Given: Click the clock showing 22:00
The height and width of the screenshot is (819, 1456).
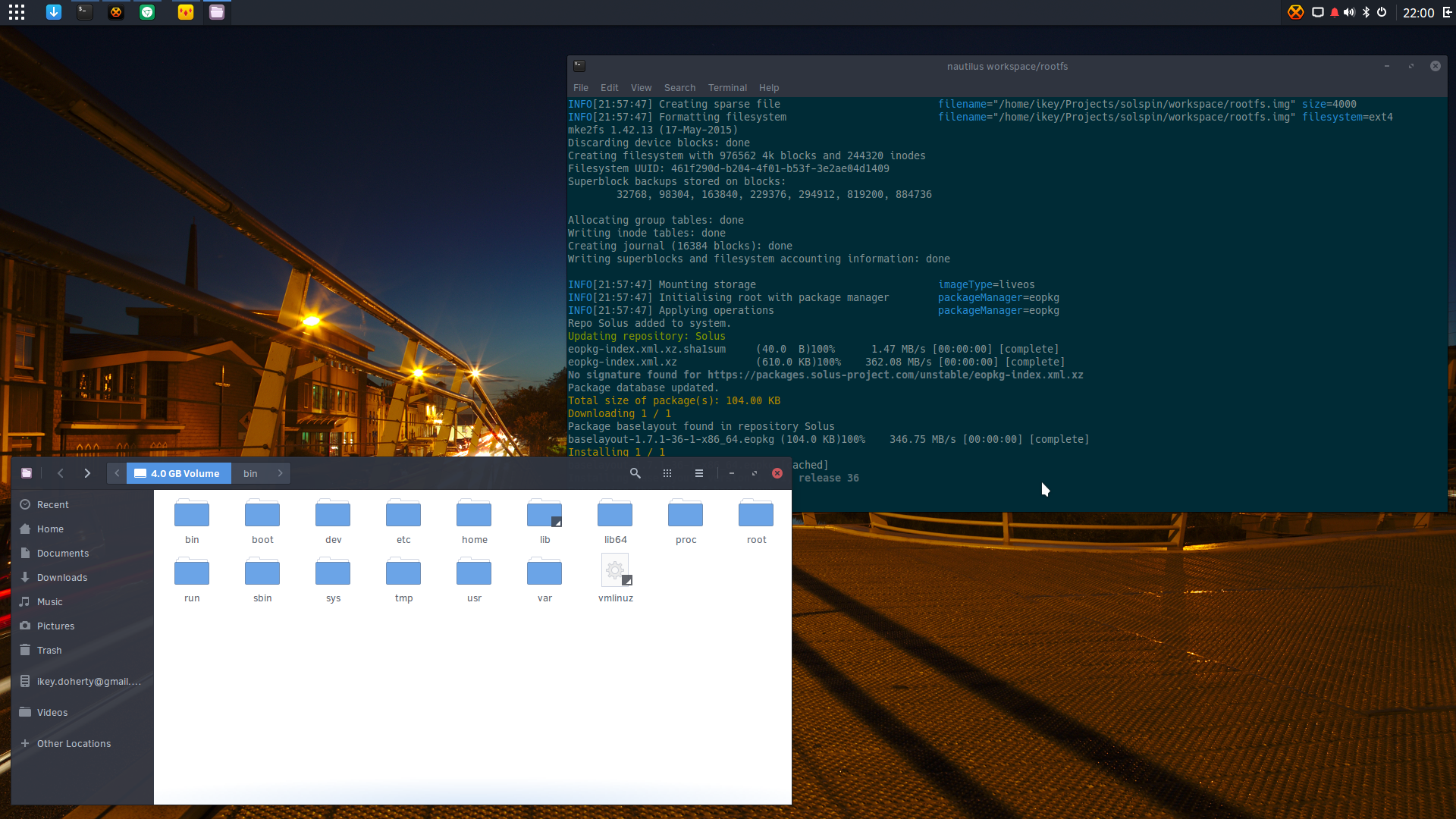Looking at the screenshot, I should coord(1418,12).
